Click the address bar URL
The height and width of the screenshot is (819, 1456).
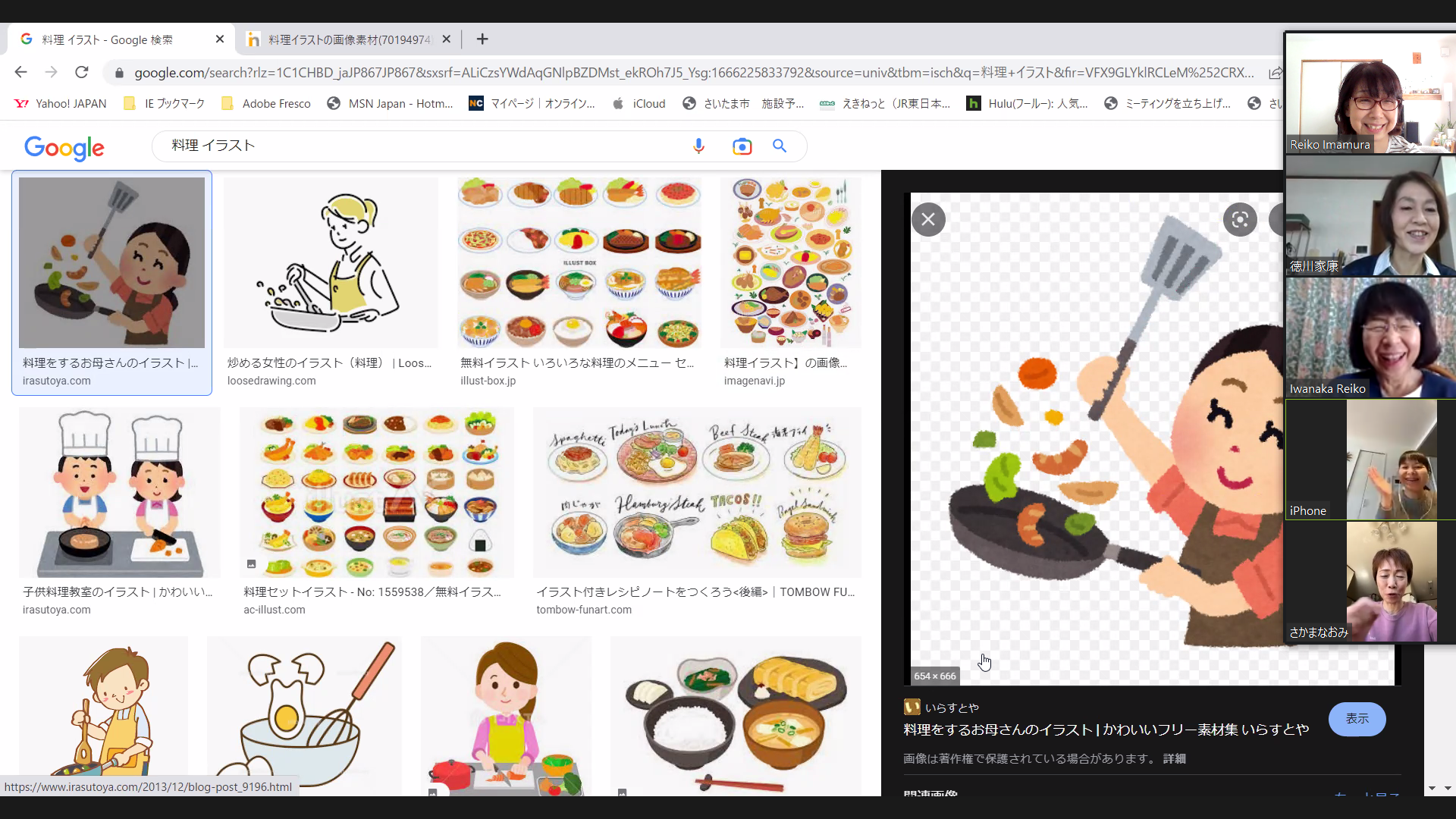(x=694, y=73)
